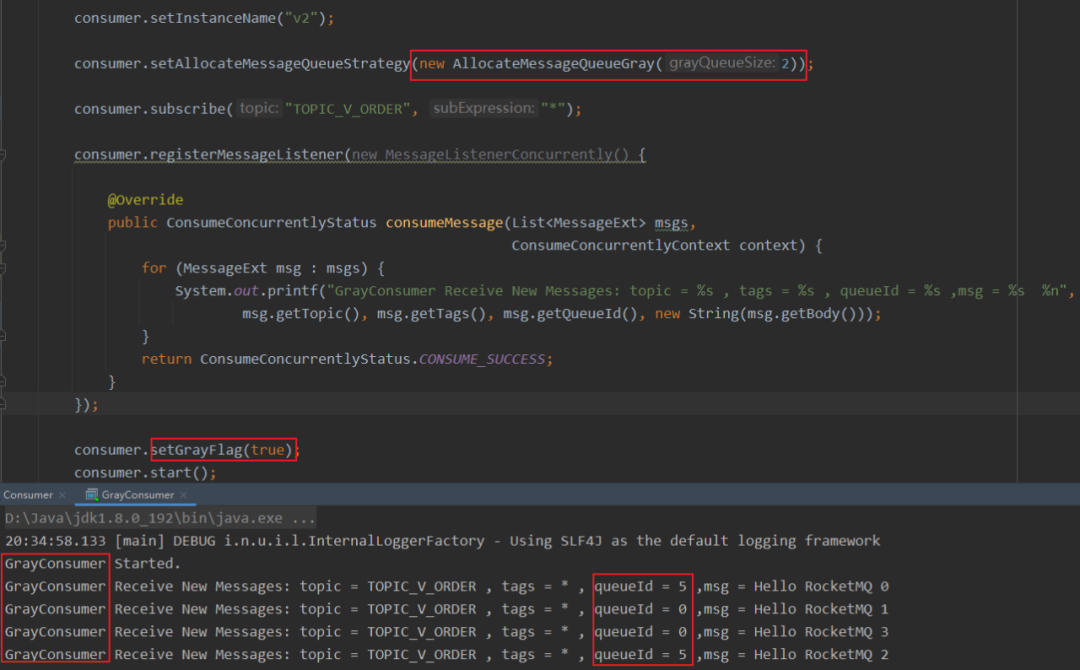This screenshot has height=670, width=1080.
Task: Select the "TOPIC_V_ORDER" string literal
Action: point(348,109)
